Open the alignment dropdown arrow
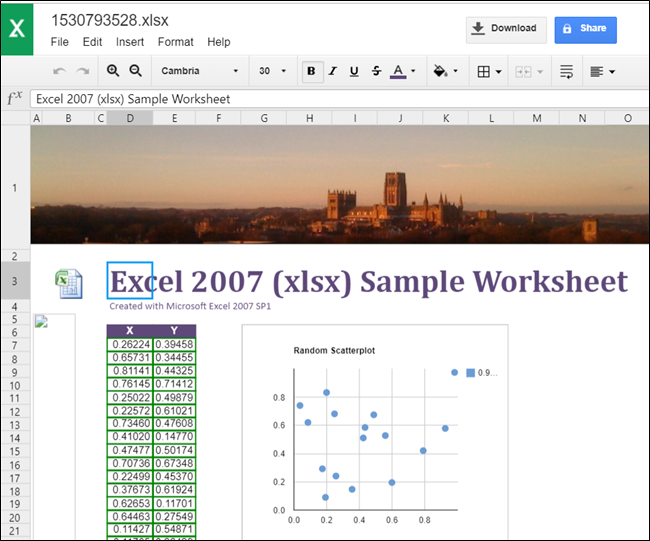The width and height of the screenshot is (650, 541). point(612,72)
